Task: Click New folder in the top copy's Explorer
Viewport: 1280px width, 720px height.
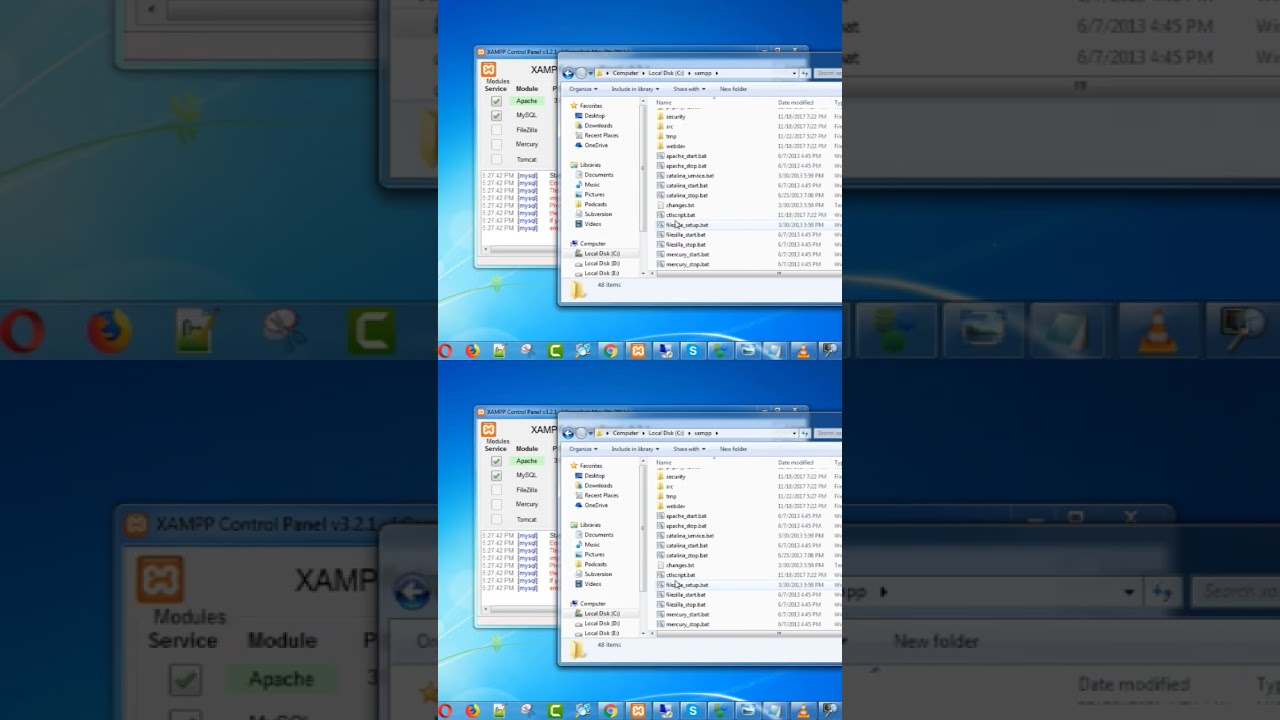Action: tap(733, 89)
